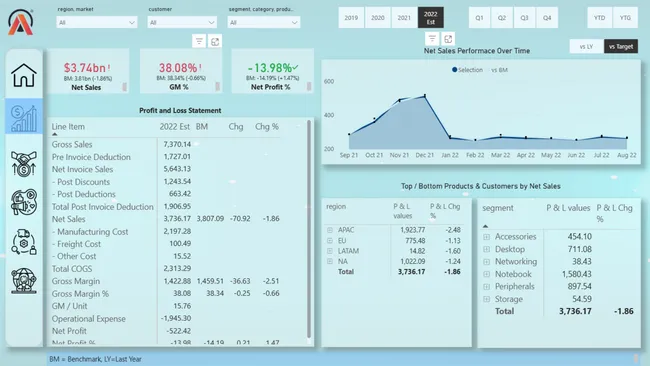Click the Gross Margin % line item
This screenshot has height=366, width=650.
pyautogui.click(x=80, y=293)
